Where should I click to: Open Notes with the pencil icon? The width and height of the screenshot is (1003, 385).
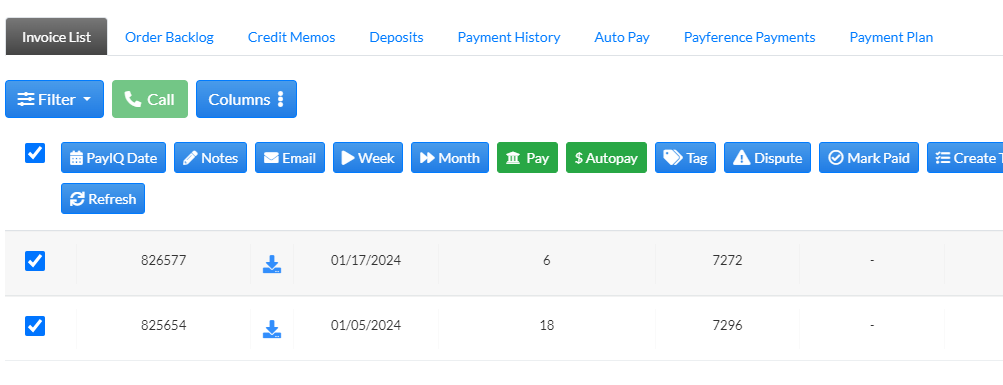(210, 158)
